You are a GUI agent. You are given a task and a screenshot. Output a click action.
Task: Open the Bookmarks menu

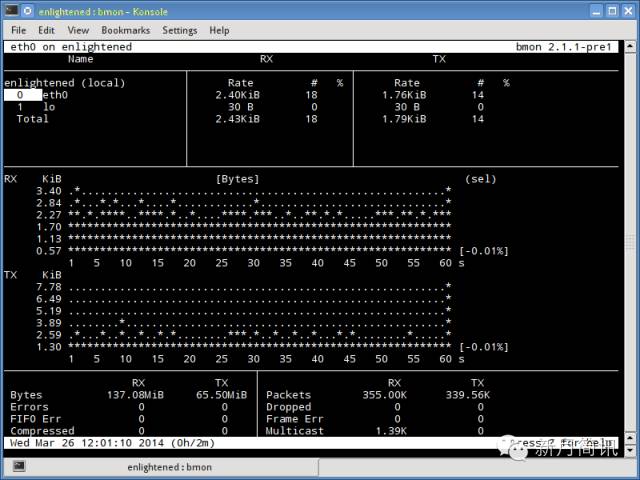coord(125,30)
